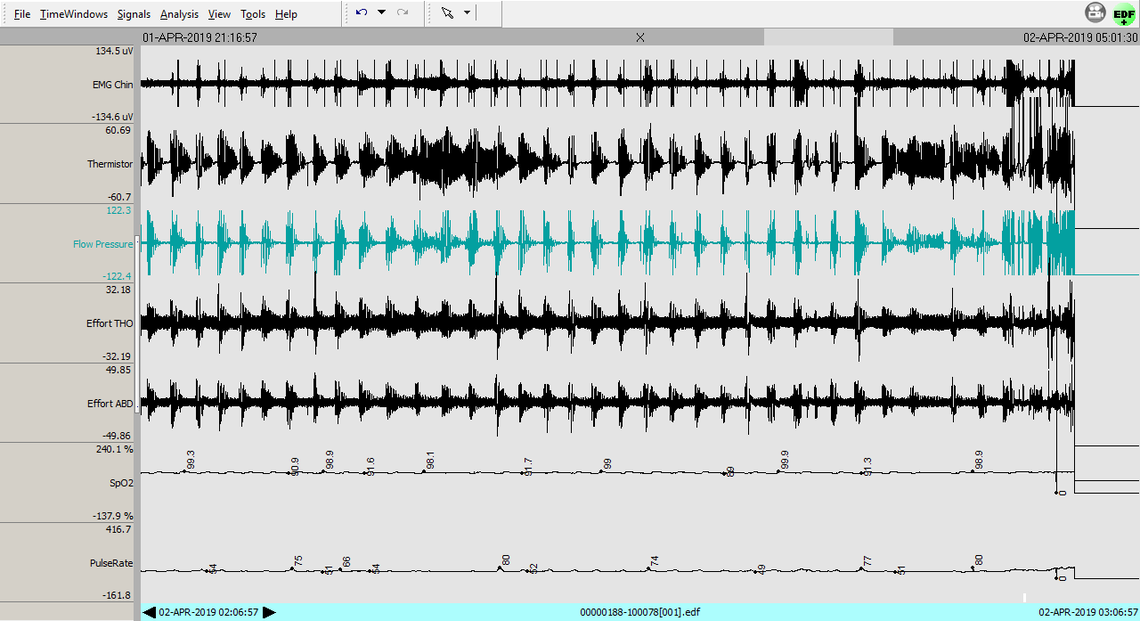Click page end time 02-APR-2019 03:06:57
1140x621 pixels.
[x=1088, y=612]
